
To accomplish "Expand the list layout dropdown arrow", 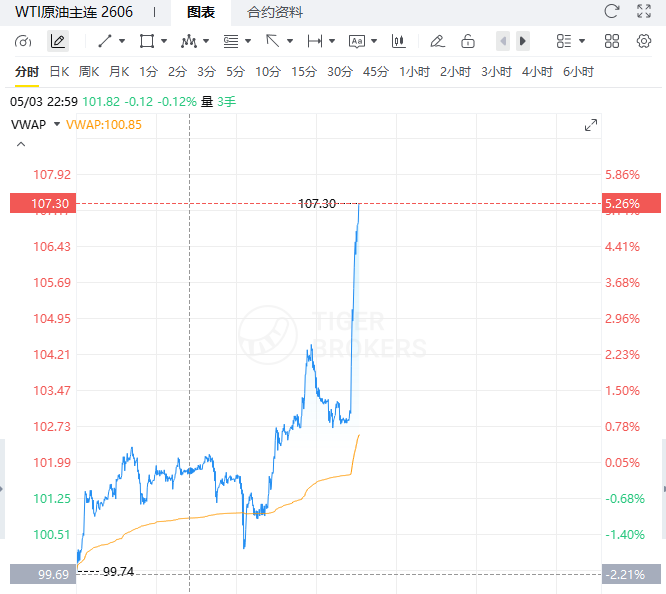I will pos(582,41).
